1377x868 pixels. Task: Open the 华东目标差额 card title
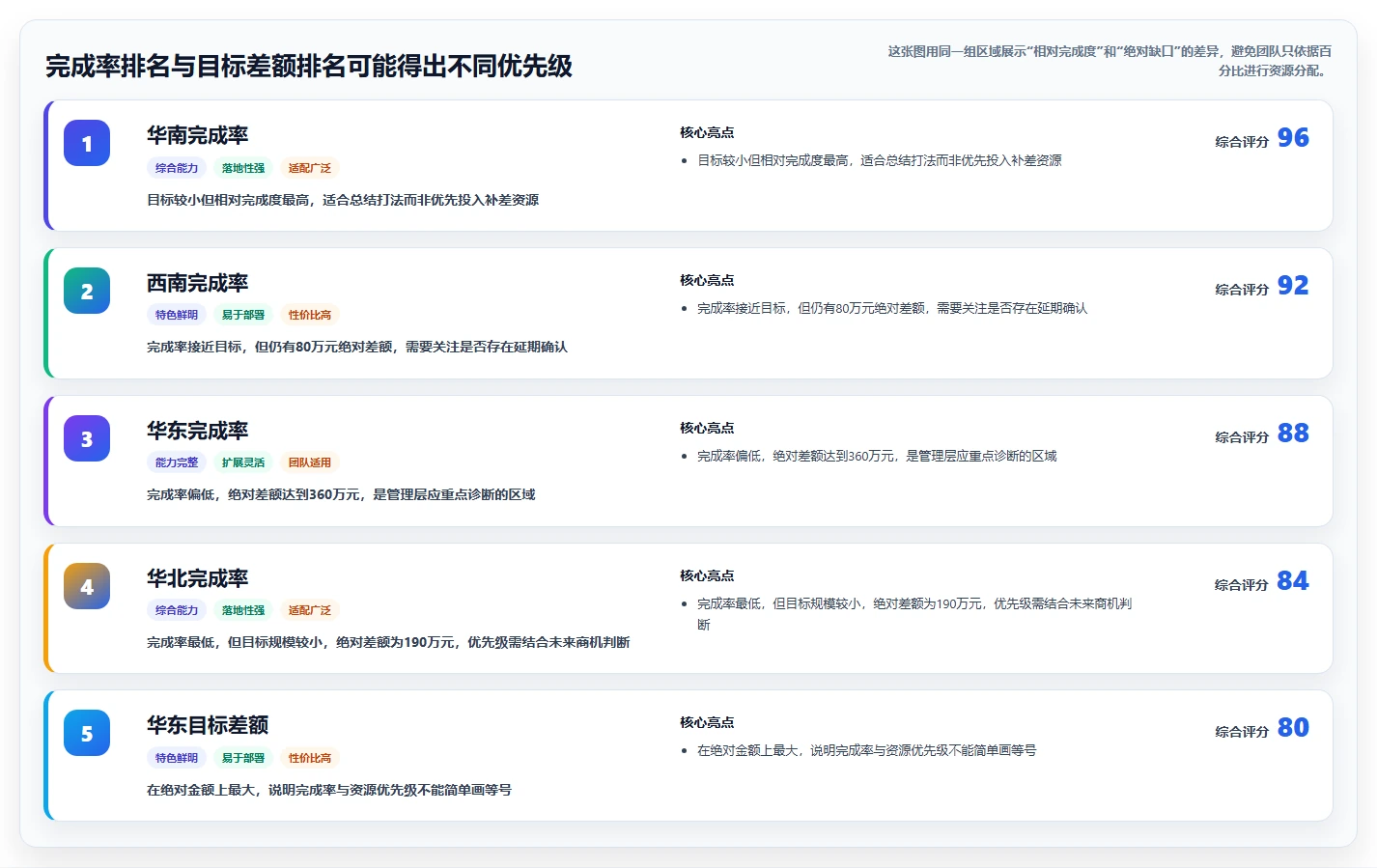(208, 725)
